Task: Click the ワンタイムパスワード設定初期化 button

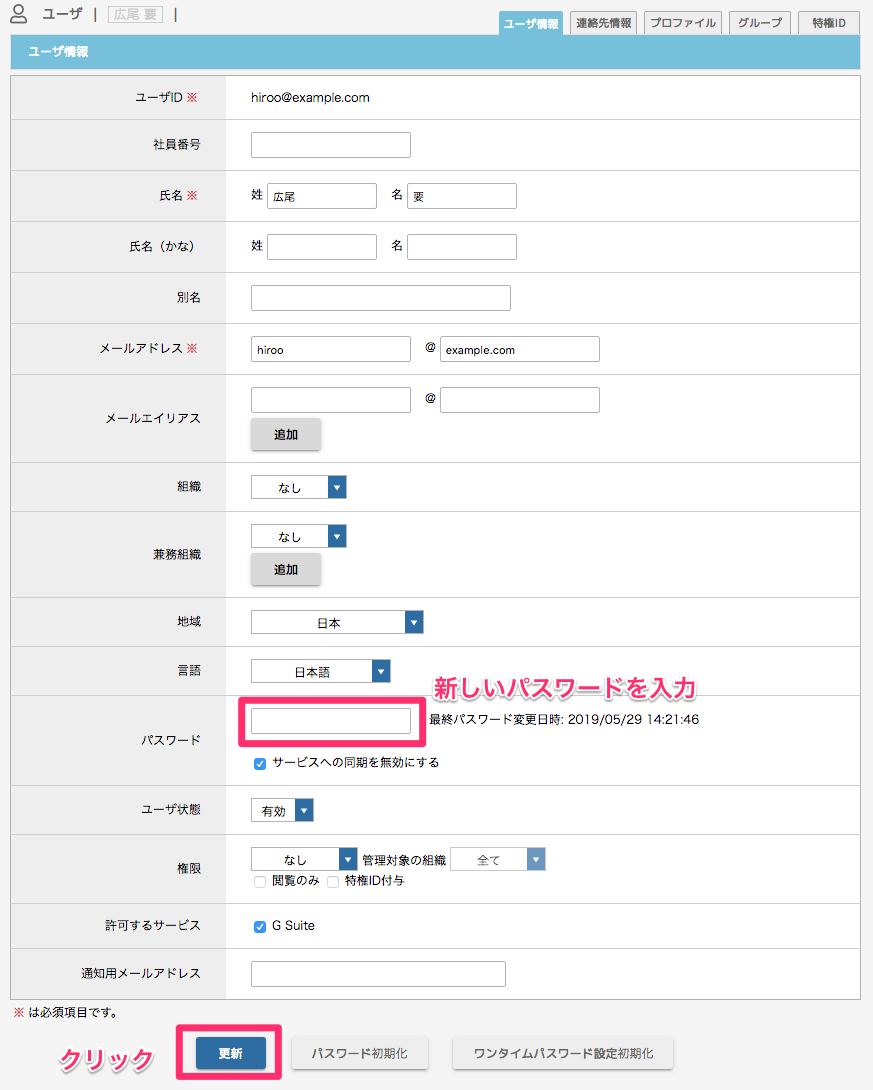Action: tap(563, 1053)
